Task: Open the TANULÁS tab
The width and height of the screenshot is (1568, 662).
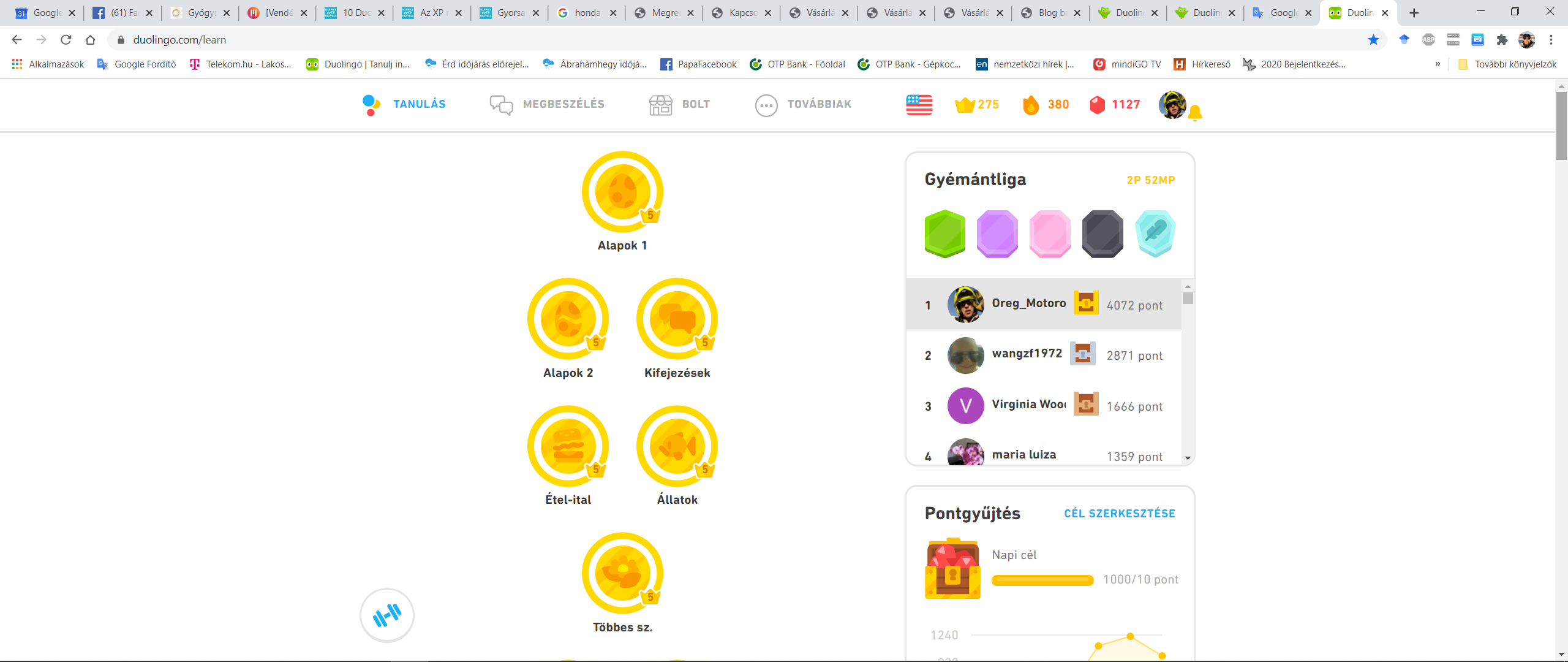Action: point(404,105)
